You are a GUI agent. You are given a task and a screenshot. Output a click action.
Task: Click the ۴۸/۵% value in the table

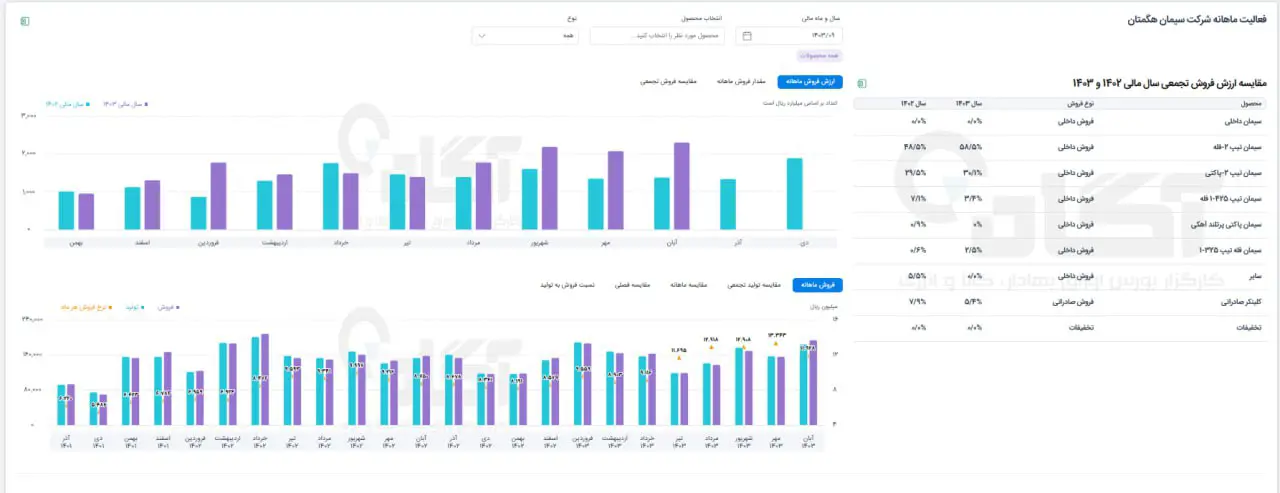click(x=914, y=147)
